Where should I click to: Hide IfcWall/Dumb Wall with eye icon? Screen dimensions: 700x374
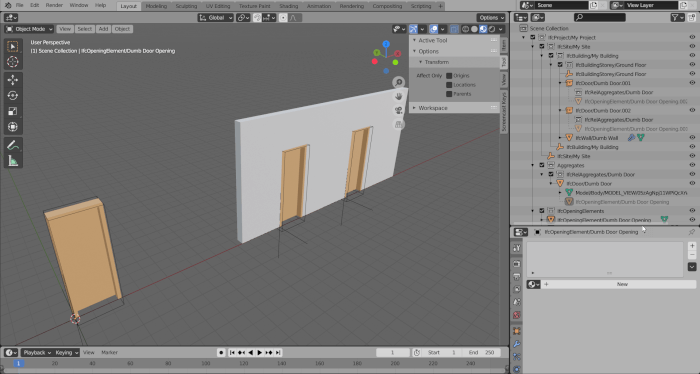pyautogui.click(x=692, y=138)
